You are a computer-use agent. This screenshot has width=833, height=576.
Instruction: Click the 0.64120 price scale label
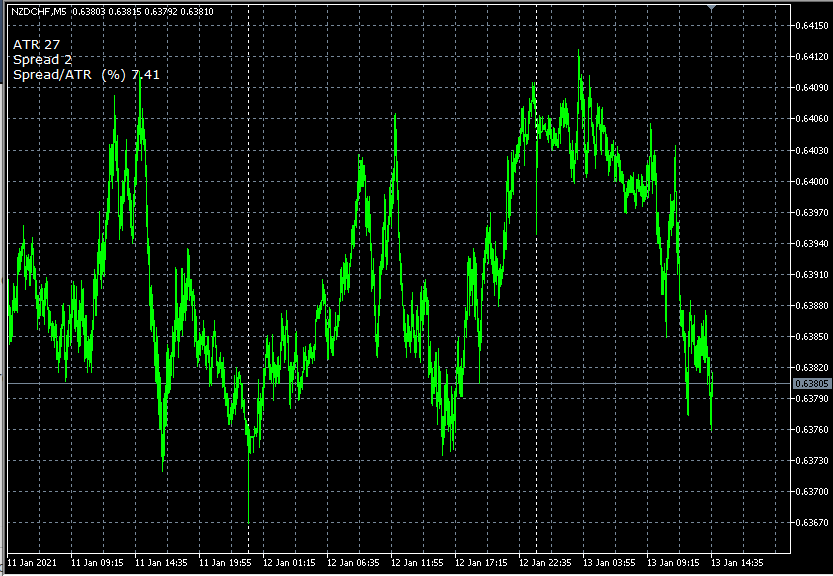[x=812, y=57]
